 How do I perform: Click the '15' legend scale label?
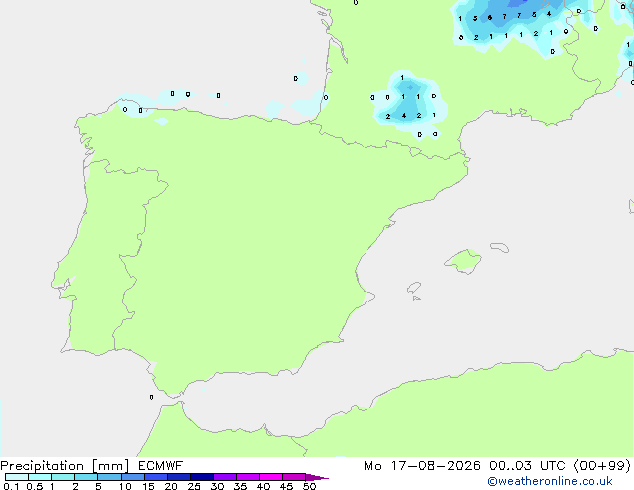click(148, 486)
